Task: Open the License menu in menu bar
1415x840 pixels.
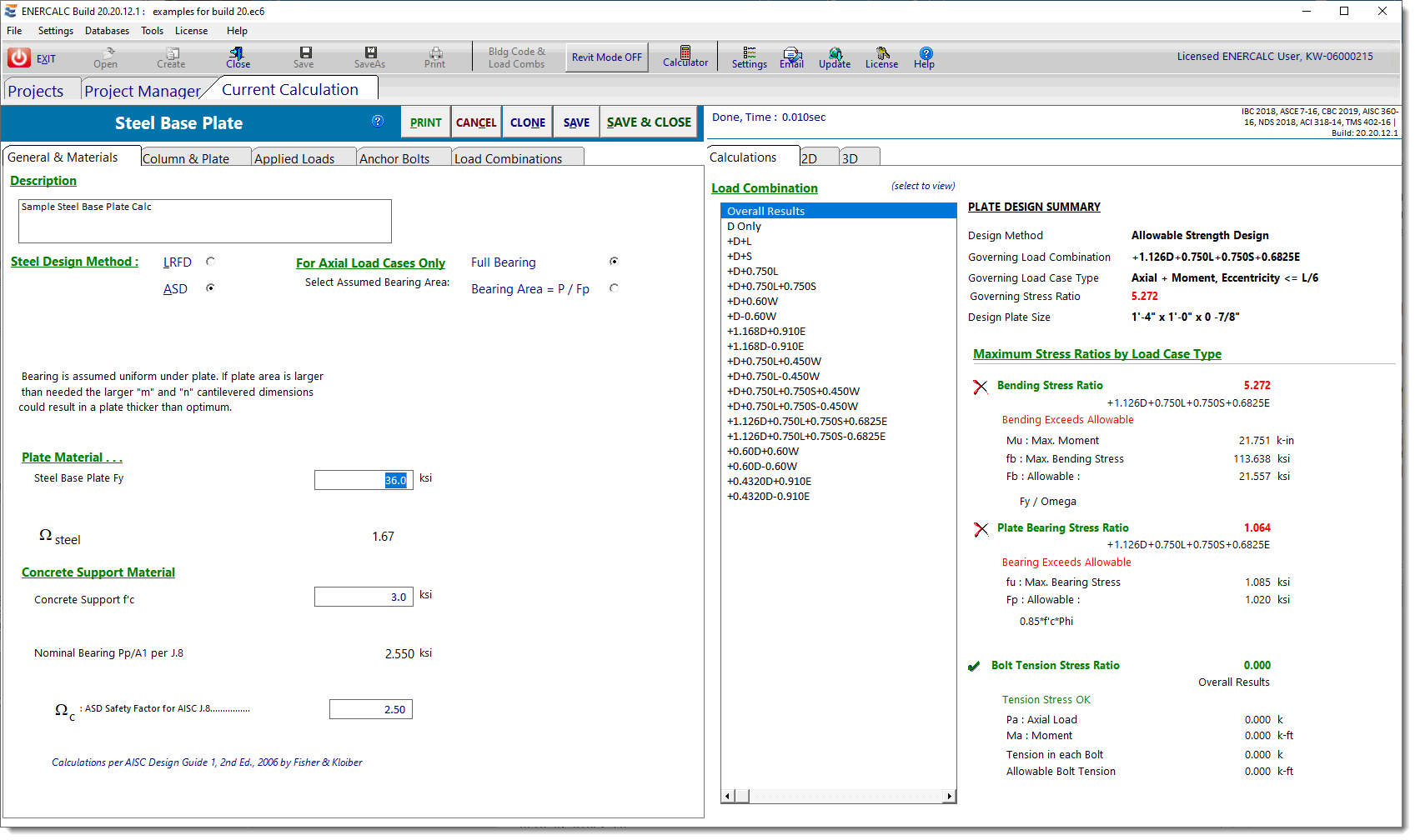Action: tap(192, 31)
